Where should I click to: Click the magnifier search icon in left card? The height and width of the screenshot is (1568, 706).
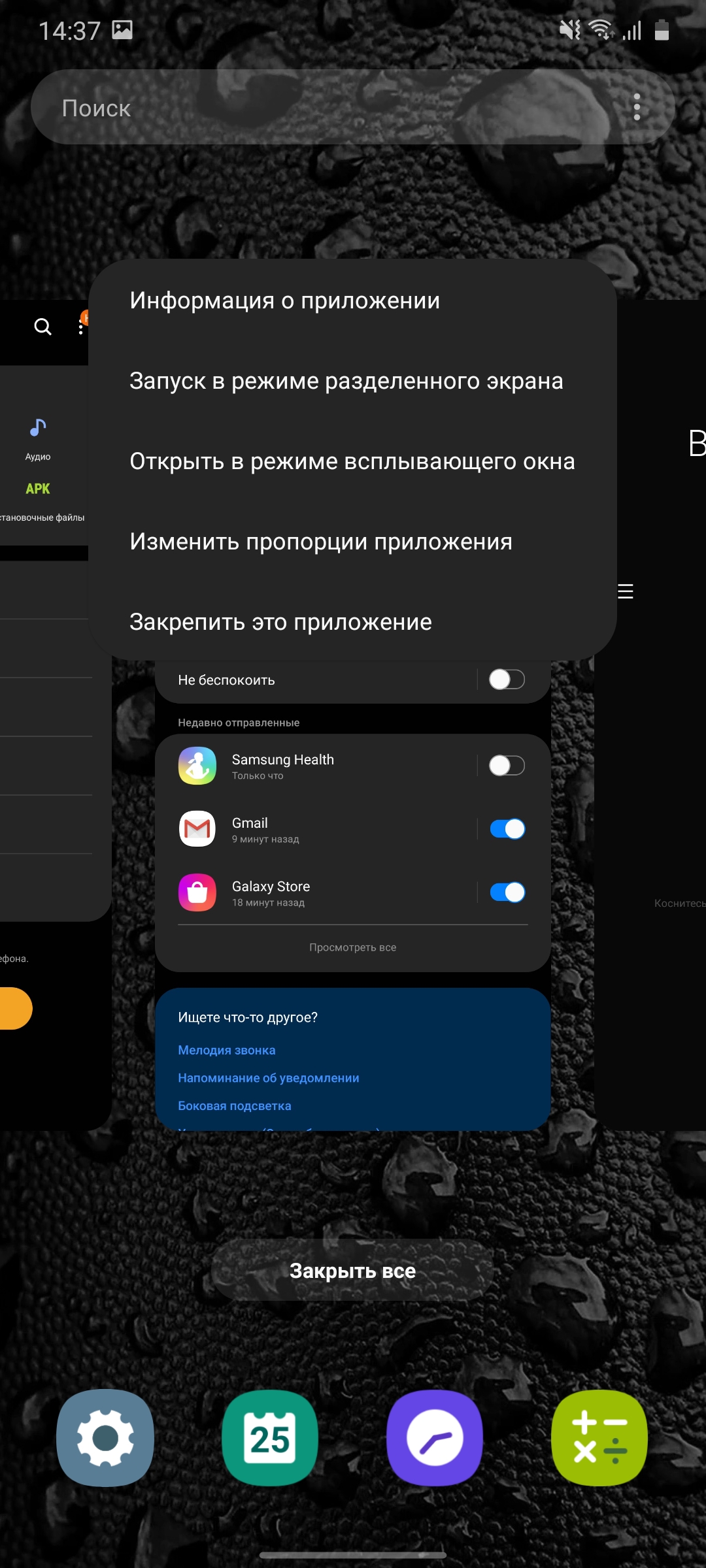click(x=43, y=327)
